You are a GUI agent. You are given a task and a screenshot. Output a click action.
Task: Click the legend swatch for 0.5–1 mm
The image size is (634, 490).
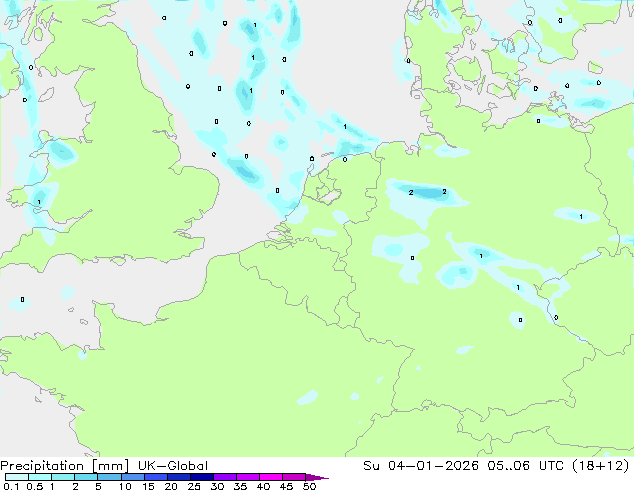[40, 477]
